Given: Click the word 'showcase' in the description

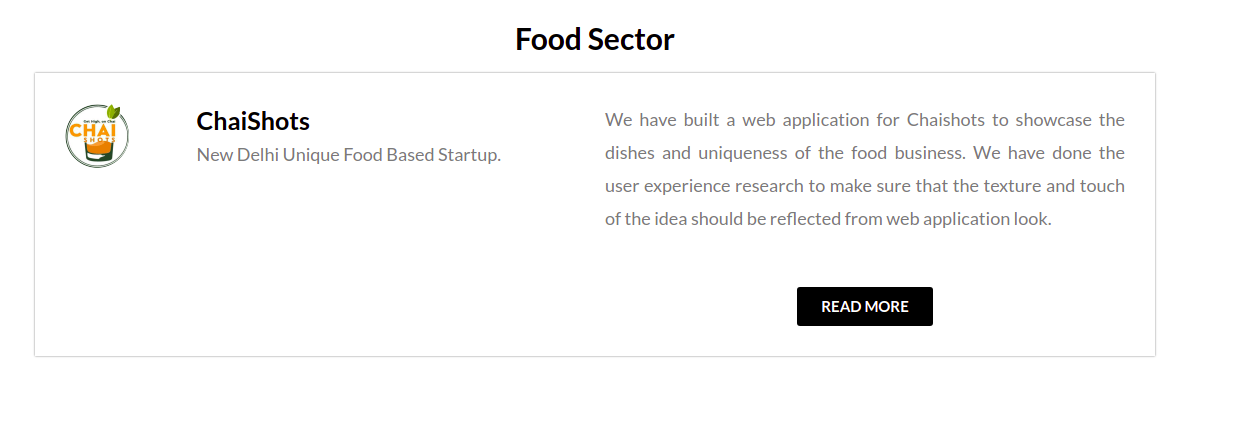Looking at the screenshot, I should click(x=1053, y=120).
